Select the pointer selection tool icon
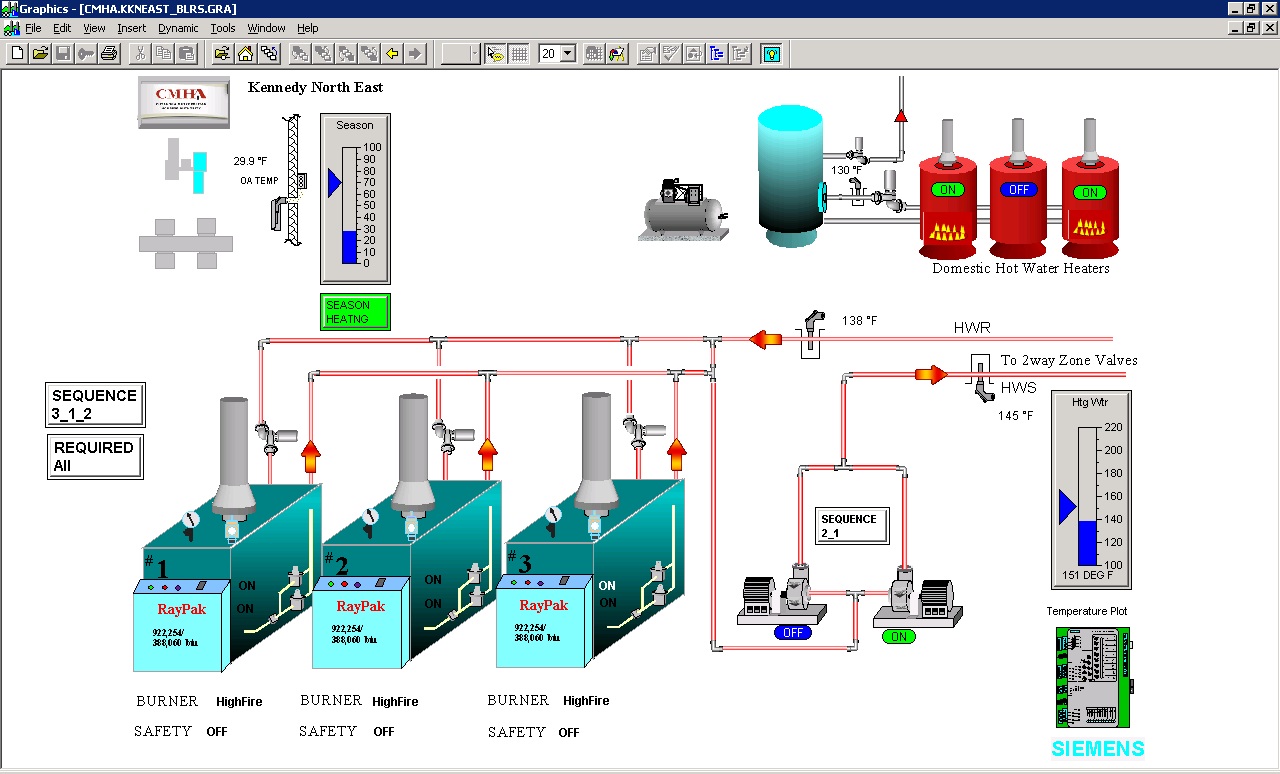1280x774 pixels. 495,54
